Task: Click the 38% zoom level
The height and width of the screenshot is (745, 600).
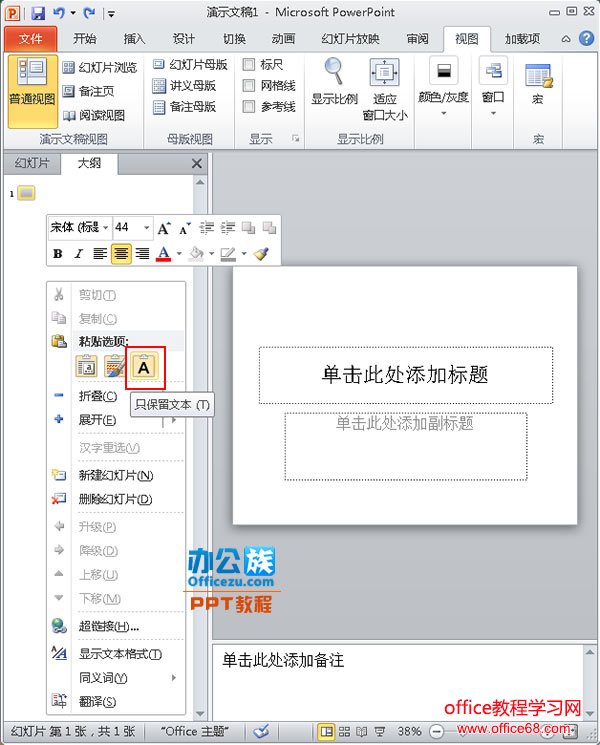Action: point(409,731)
